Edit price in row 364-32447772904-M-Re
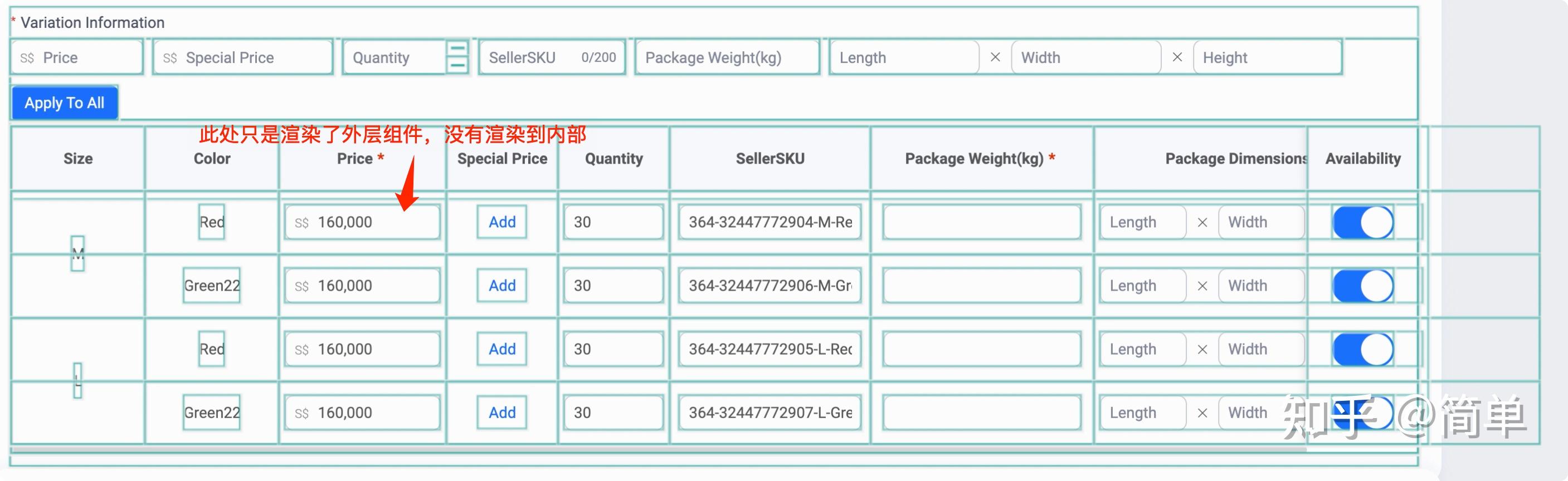Viewport: 1568px width, 481px height. pos(362,223)
